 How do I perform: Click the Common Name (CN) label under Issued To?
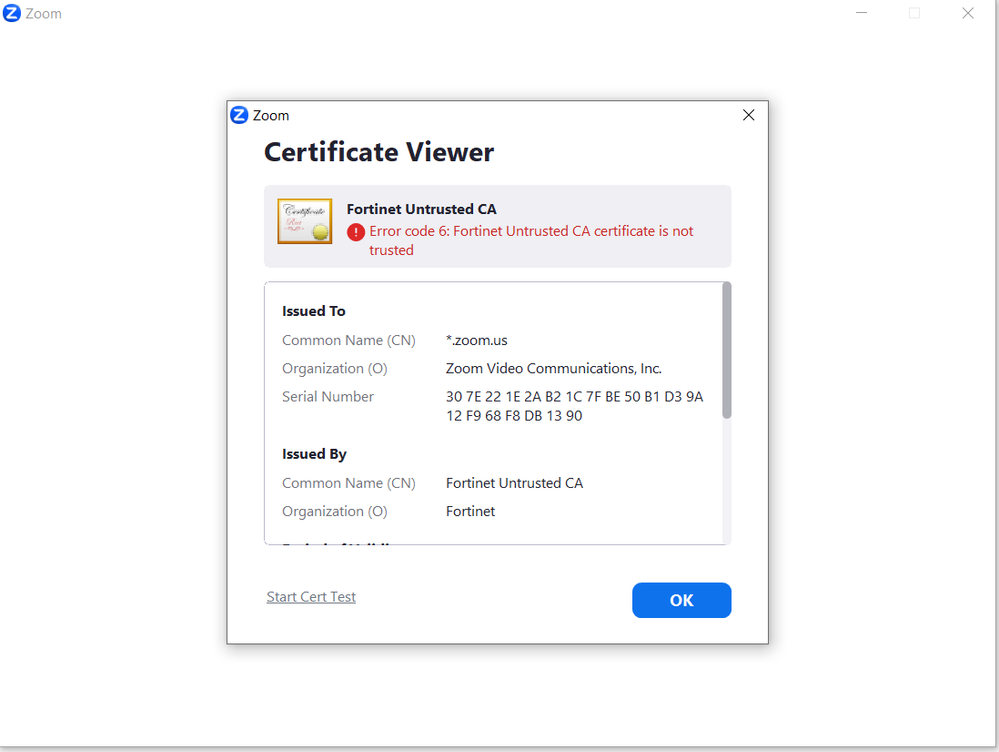349,340
